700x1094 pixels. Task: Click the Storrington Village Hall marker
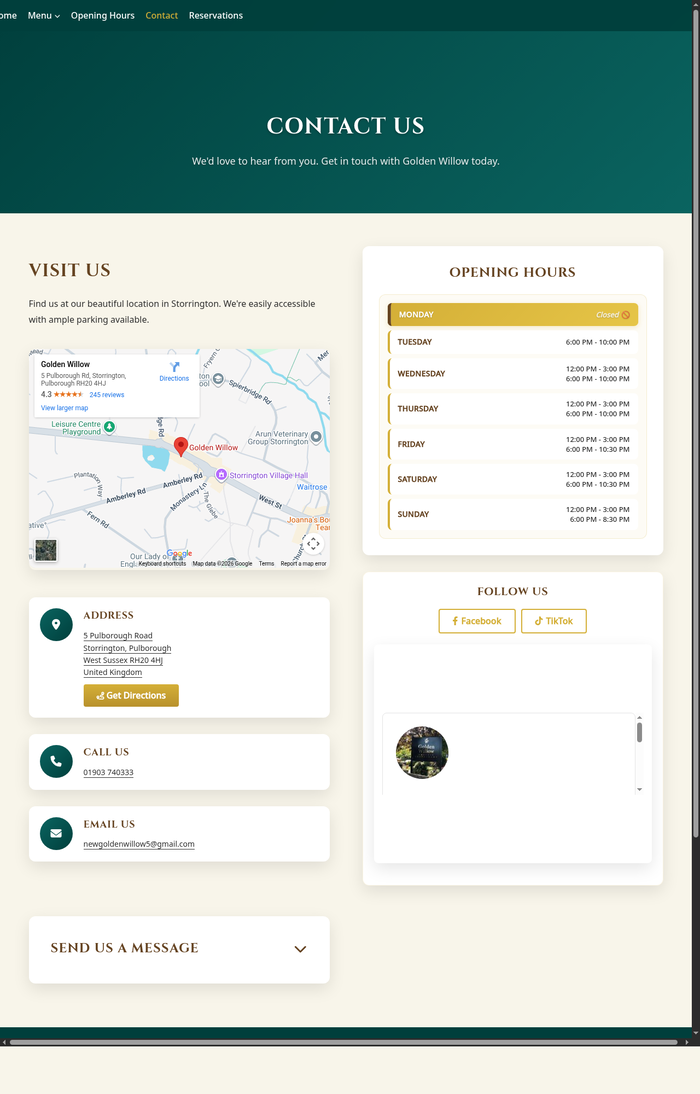pyautogui.click(x=221, y=475)
